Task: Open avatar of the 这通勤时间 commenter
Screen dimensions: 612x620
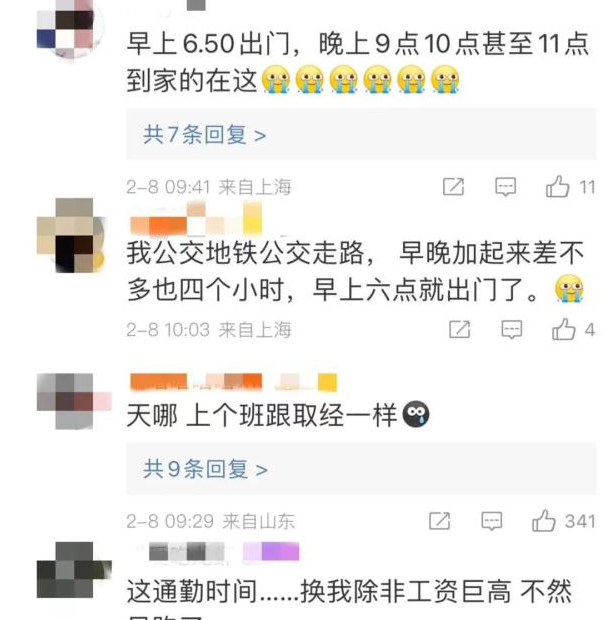Action: pyautogui.click(x=74, y=570)
